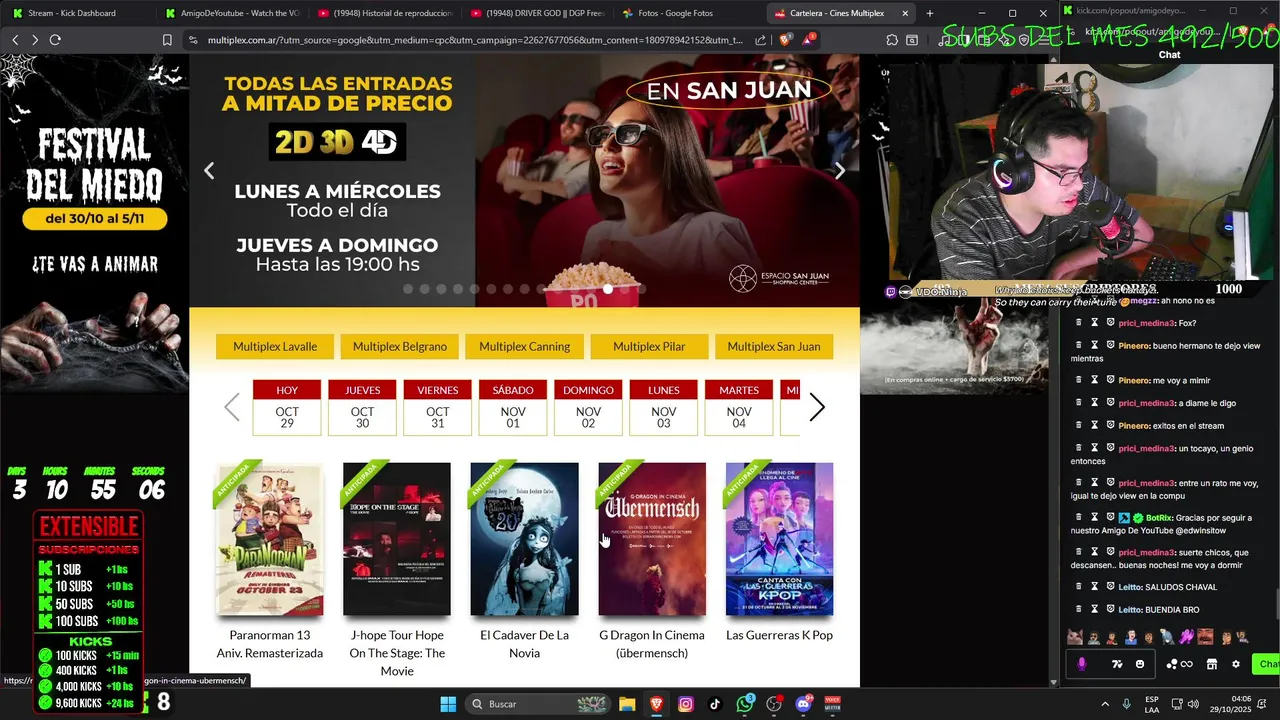Click Las Guerreras K Pop title link
Image resolution: width=1280 pixels, height=720 pixels.
(x=779, y=635)
